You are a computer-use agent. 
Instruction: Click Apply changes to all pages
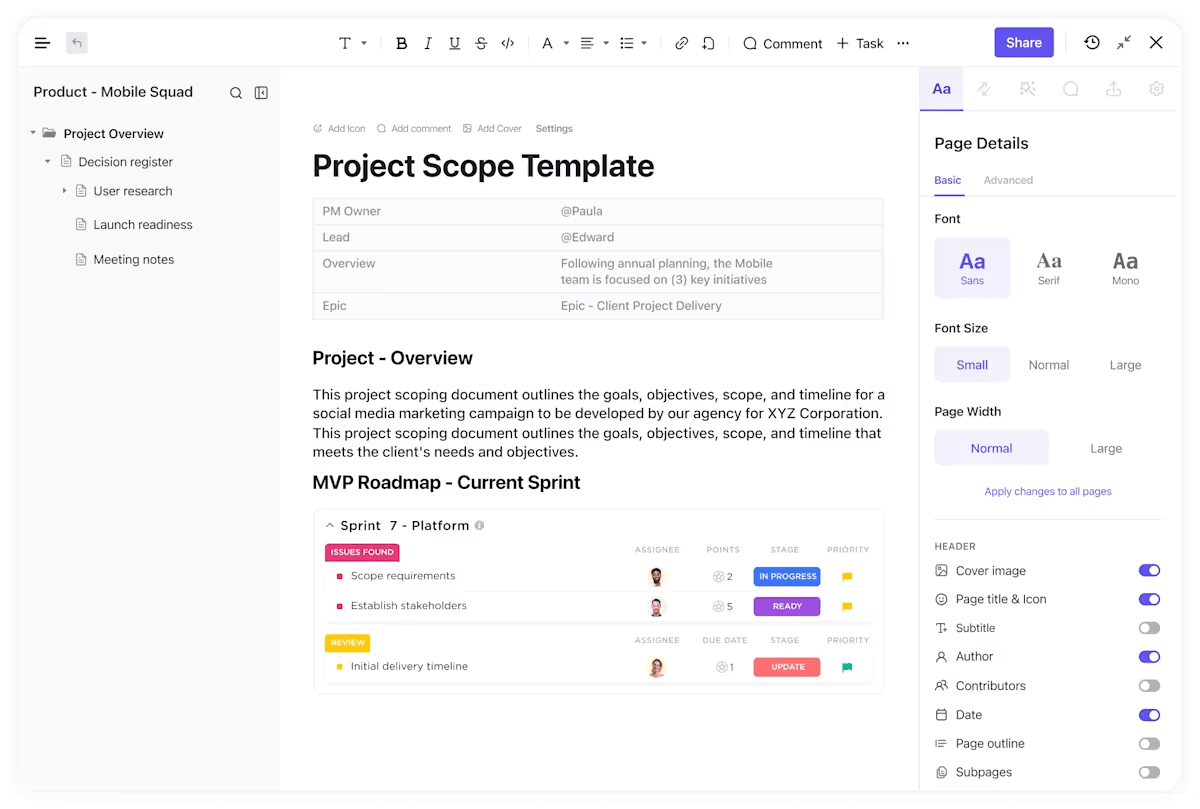tap(1048, 491)
